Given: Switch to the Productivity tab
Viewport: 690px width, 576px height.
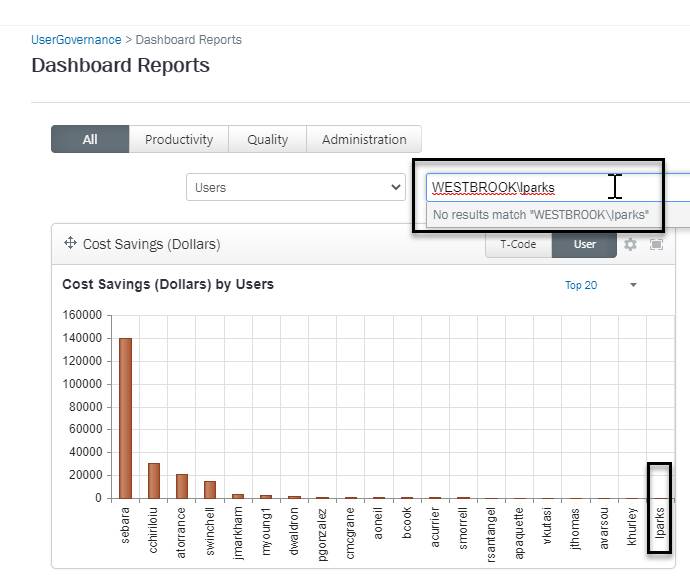Looking at the screenshot, I should click(179, 139).
